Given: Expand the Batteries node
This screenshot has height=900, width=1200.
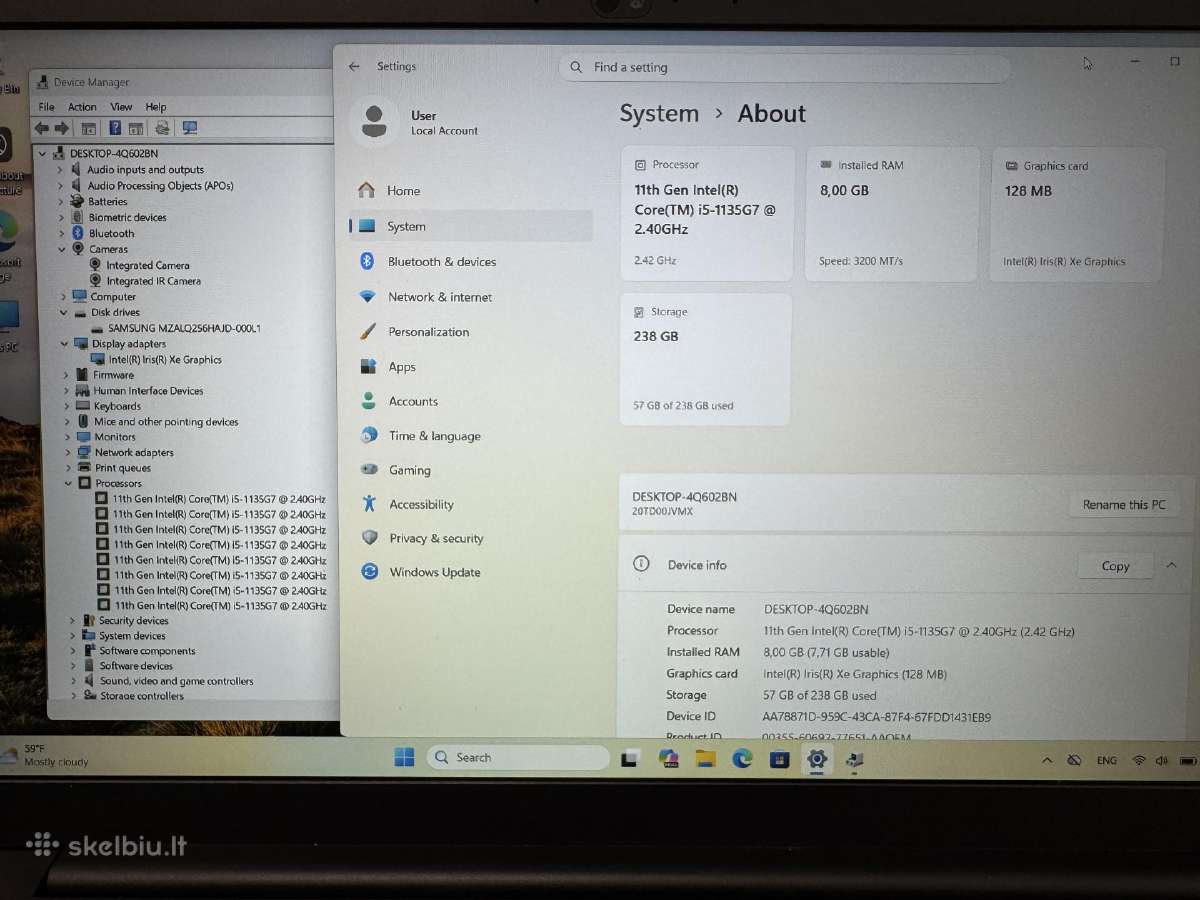Looking at the screenshot, I should point(60,202).
